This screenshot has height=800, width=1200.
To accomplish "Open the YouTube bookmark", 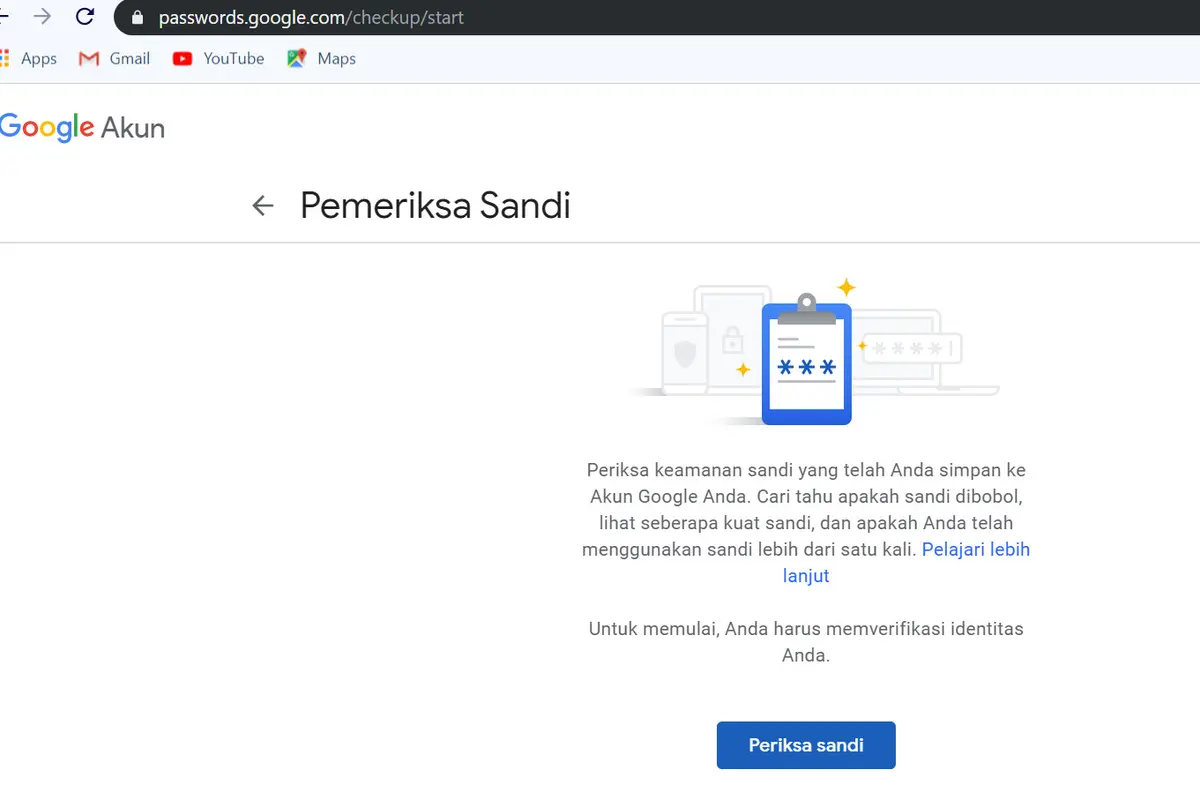I will tap(218, 58).
